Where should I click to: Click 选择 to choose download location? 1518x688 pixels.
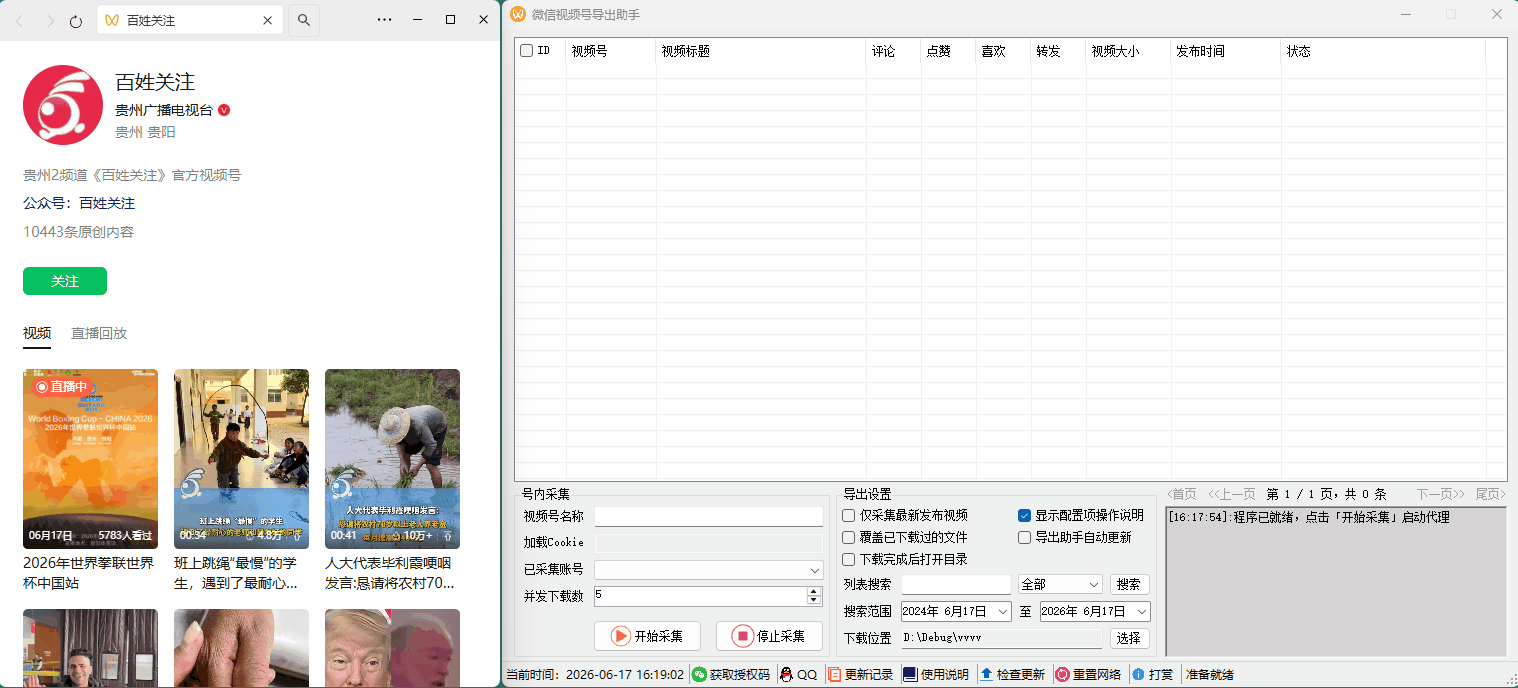coord(1129,637)
